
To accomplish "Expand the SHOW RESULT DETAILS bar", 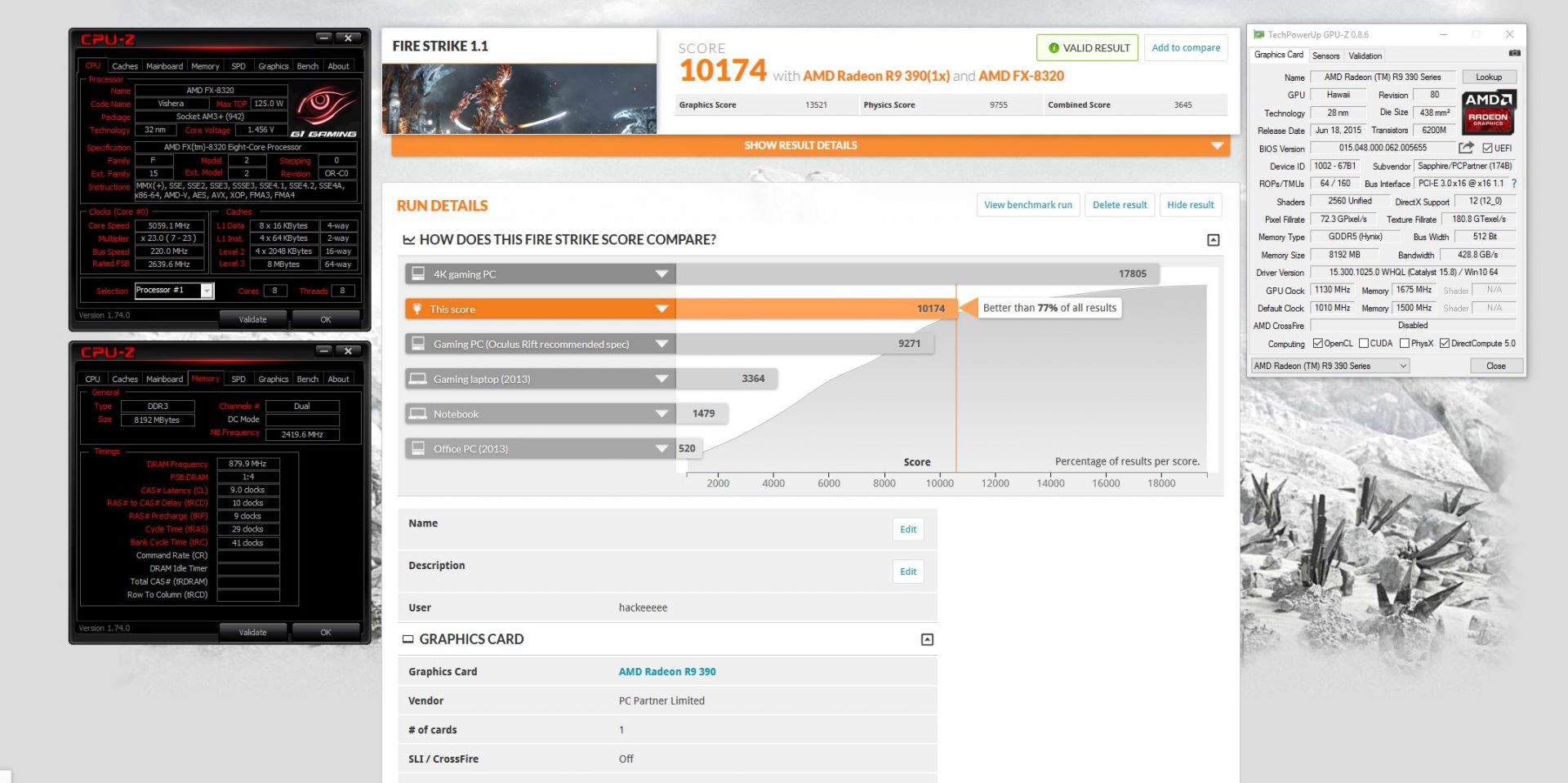I will pyautogui.click(x=810, y=145).
